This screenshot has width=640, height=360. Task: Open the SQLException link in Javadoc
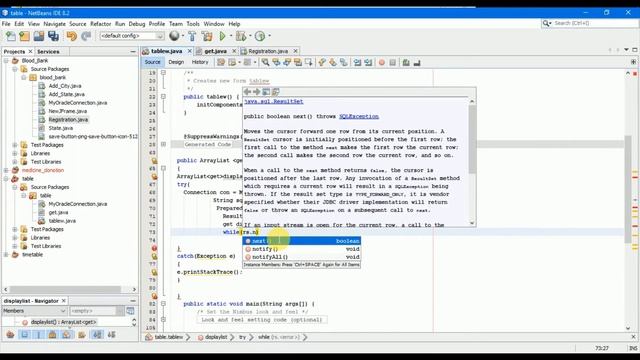coord(359,117)
